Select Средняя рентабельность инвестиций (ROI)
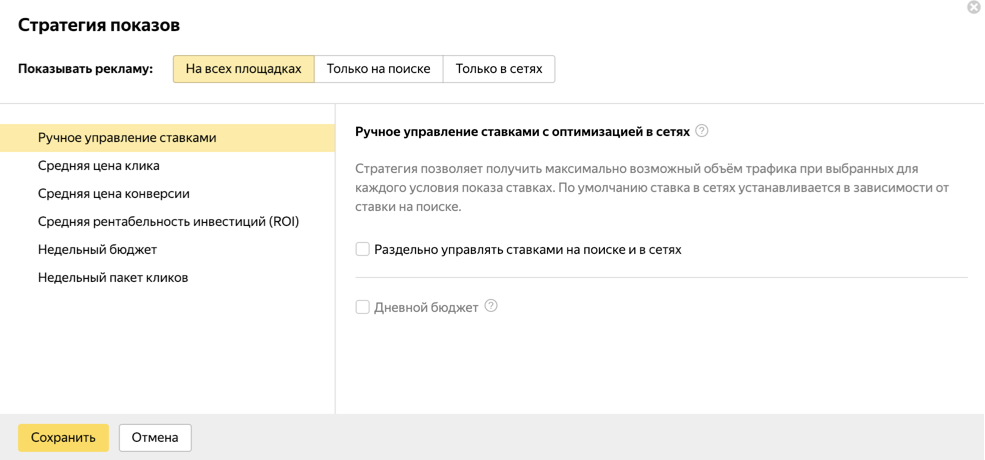Screen dimensions: 985x460 pos(167,222)
